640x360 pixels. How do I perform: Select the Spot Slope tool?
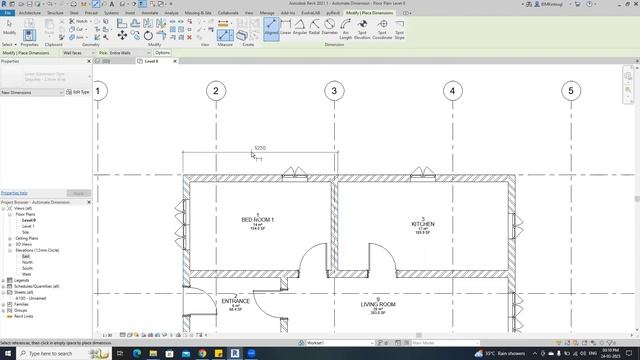click(400, 29)
